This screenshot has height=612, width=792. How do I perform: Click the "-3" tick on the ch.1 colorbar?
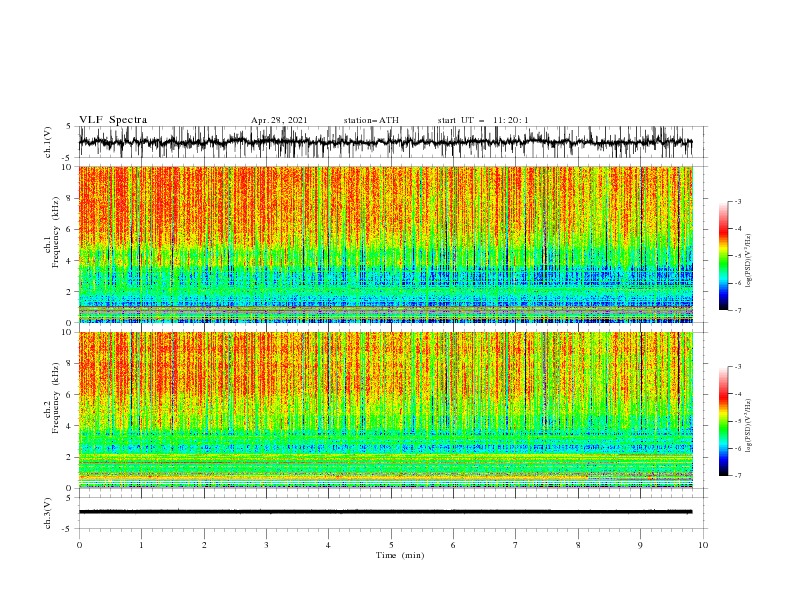[x=738, y=201]
